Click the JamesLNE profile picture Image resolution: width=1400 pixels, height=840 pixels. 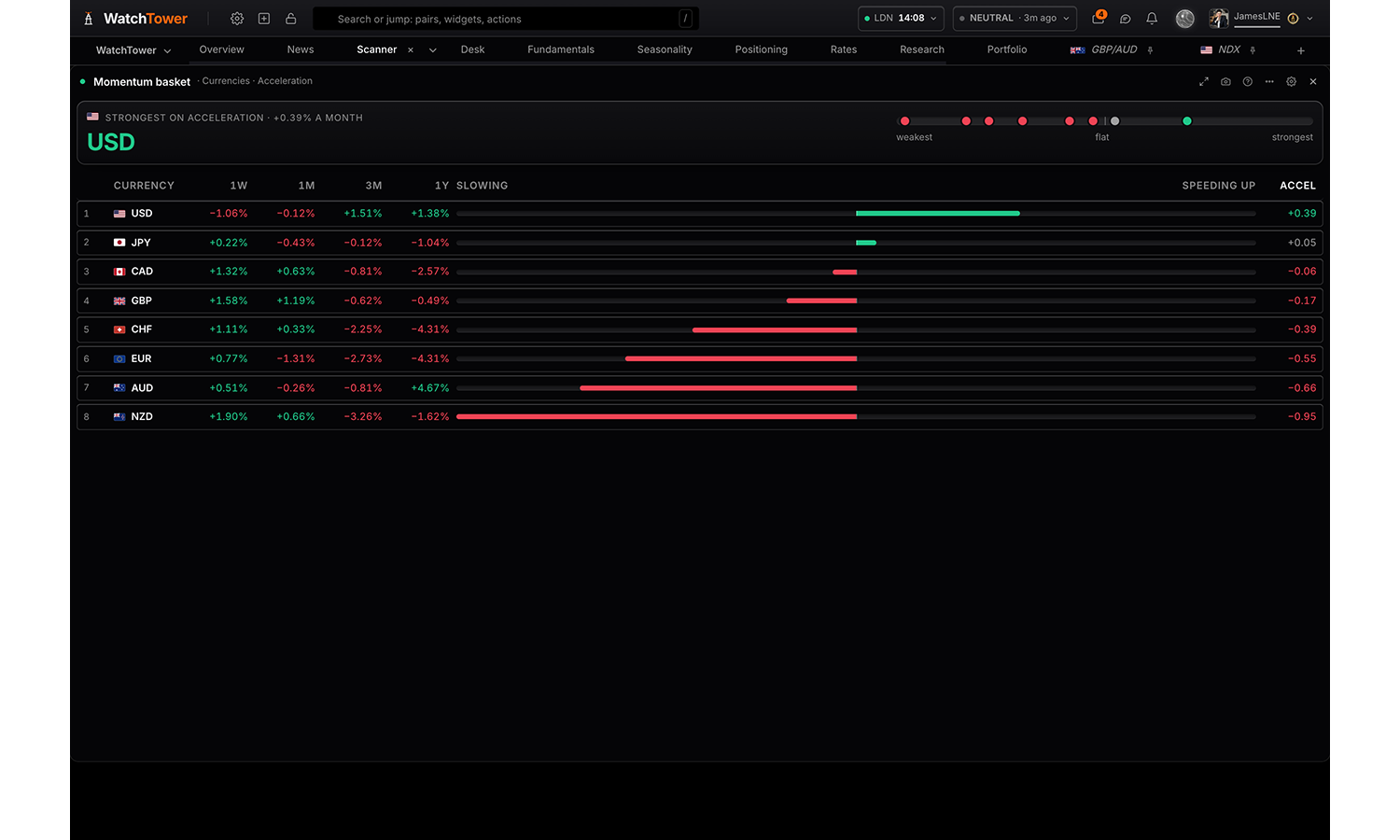1219,19
